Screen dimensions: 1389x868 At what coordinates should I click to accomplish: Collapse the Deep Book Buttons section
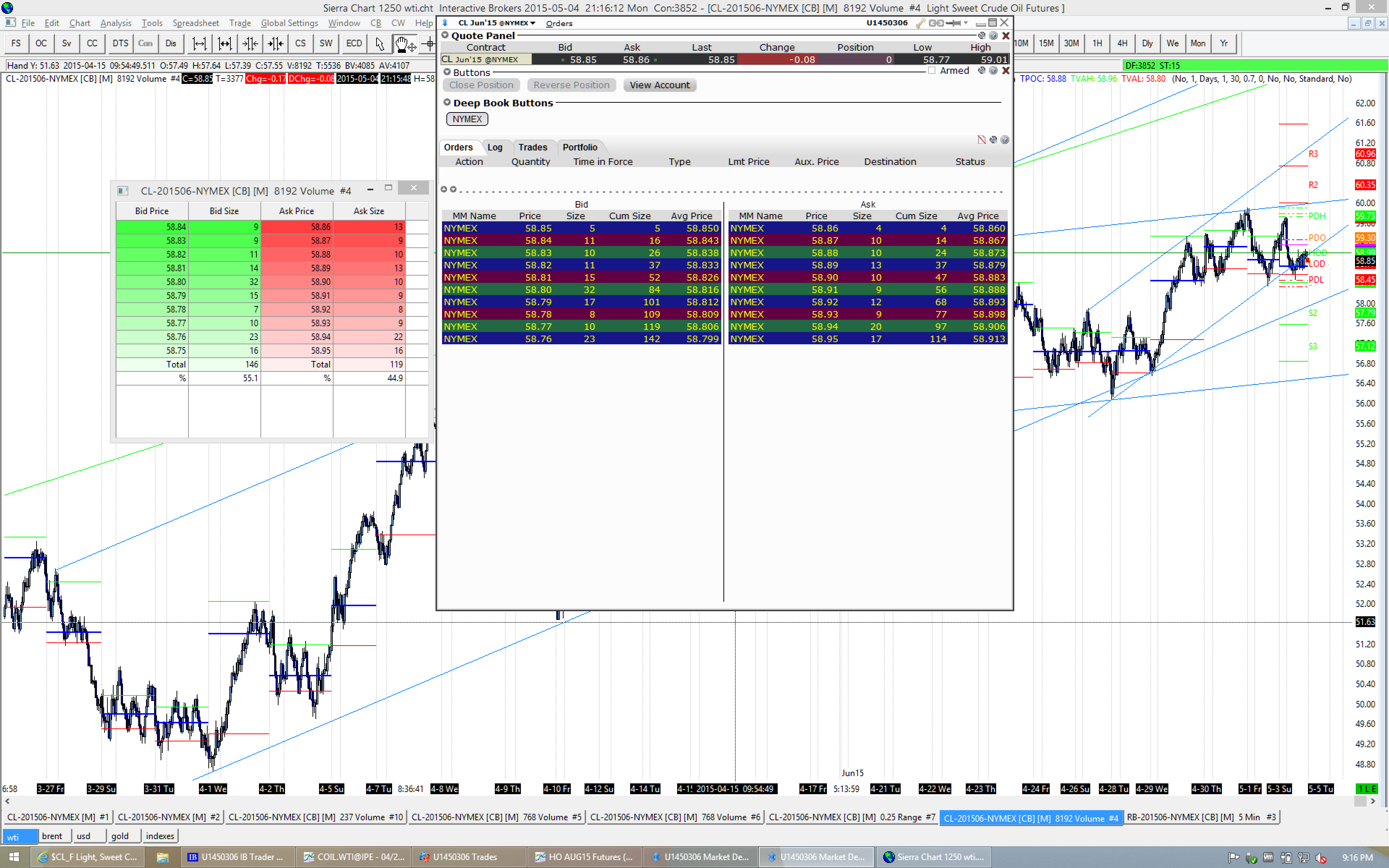click(447, 103)
